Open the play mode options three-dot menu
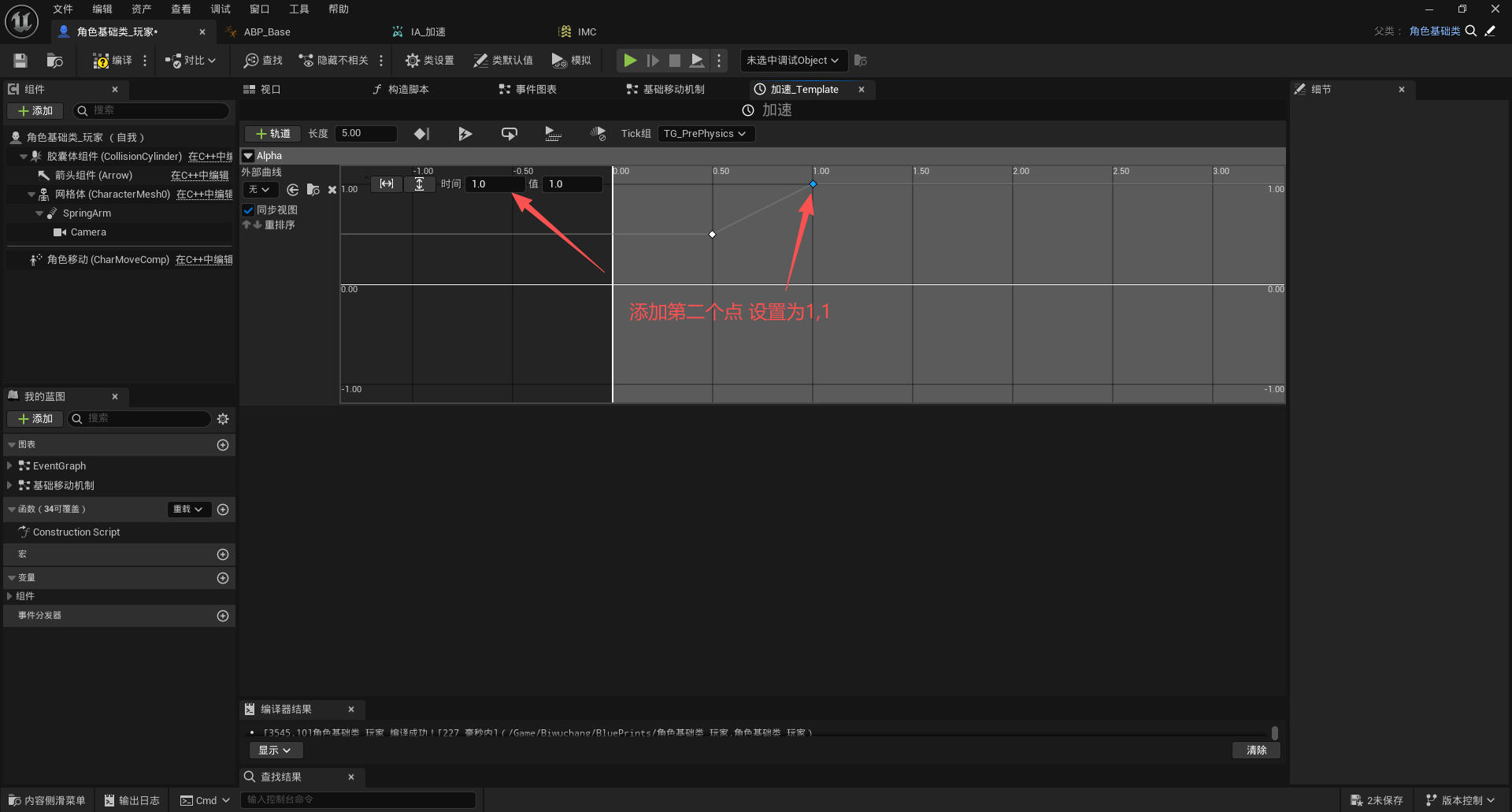 [x=718, y=61]
